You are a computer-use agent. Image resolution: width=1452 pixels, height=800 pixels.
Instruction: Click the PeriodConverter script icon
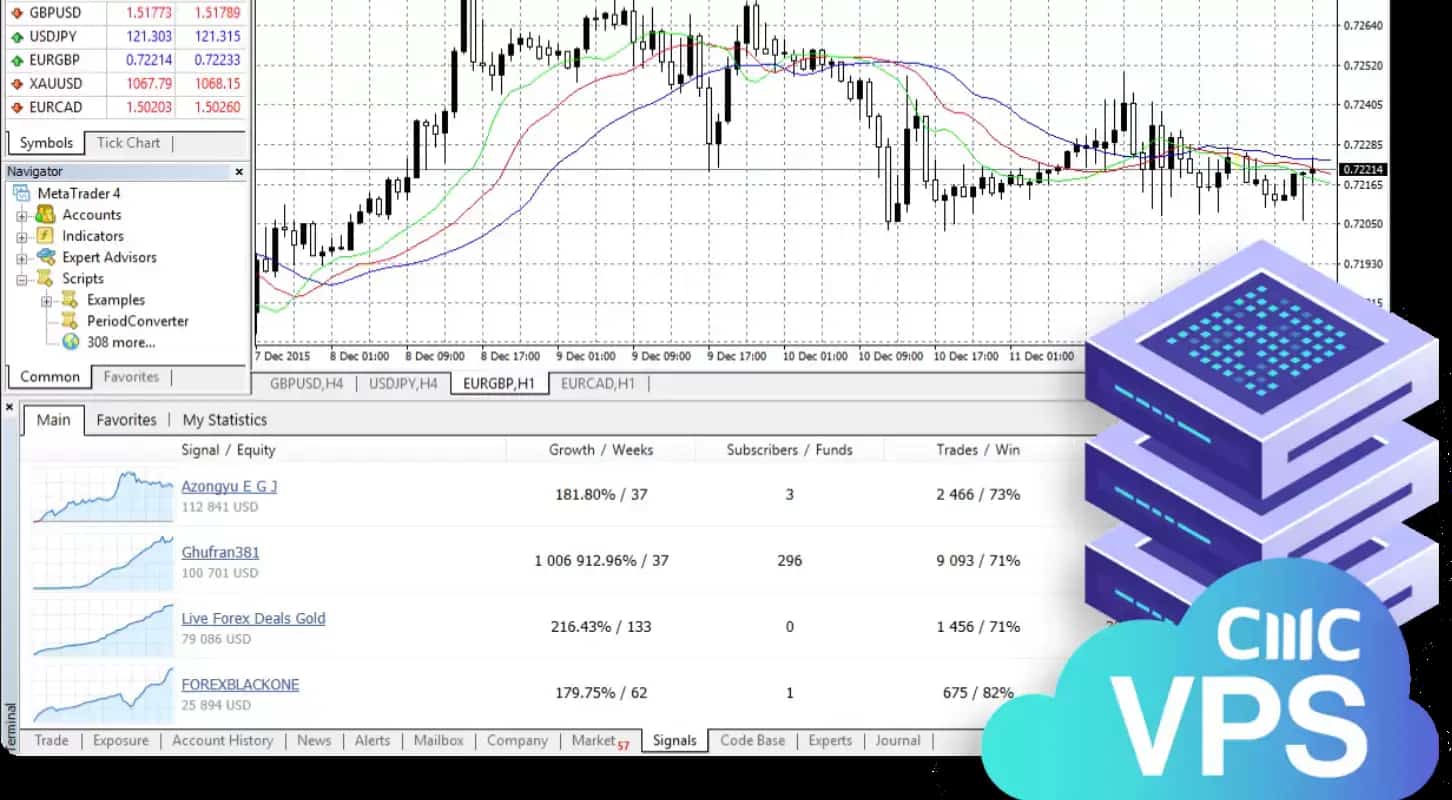pyautogui.click(x=70, y=321)
